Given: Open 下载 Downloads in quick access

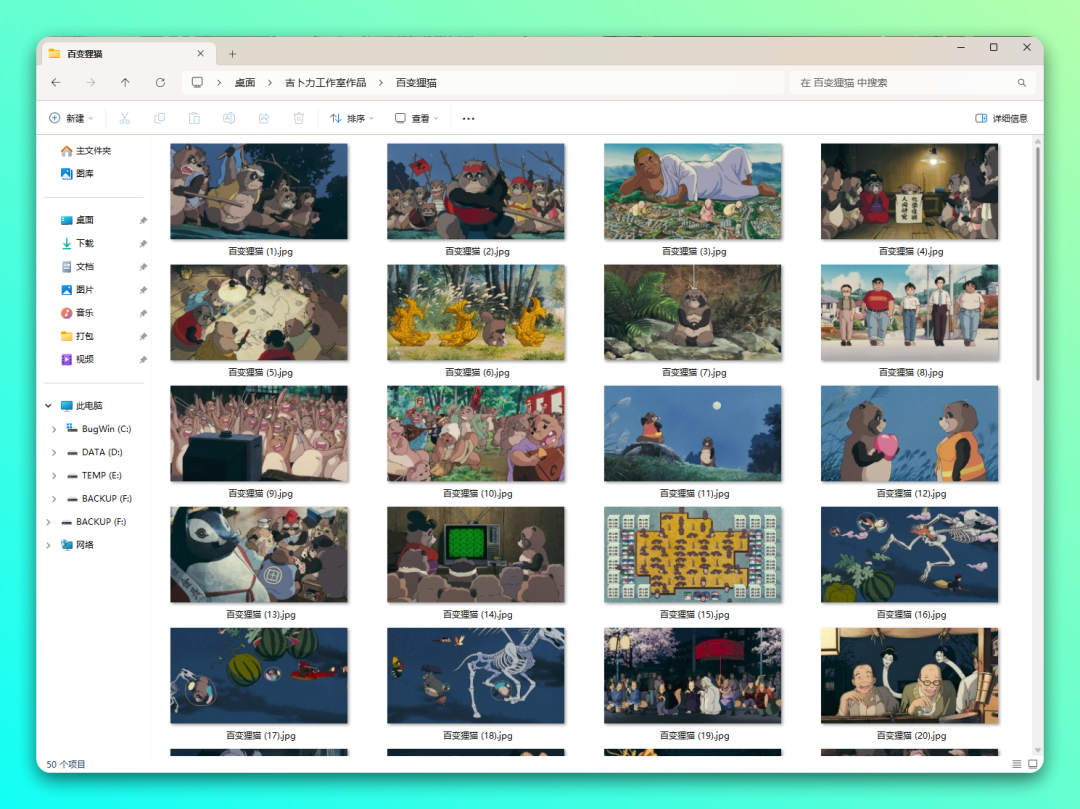Looking at the screenshot, I should (77, 243).
